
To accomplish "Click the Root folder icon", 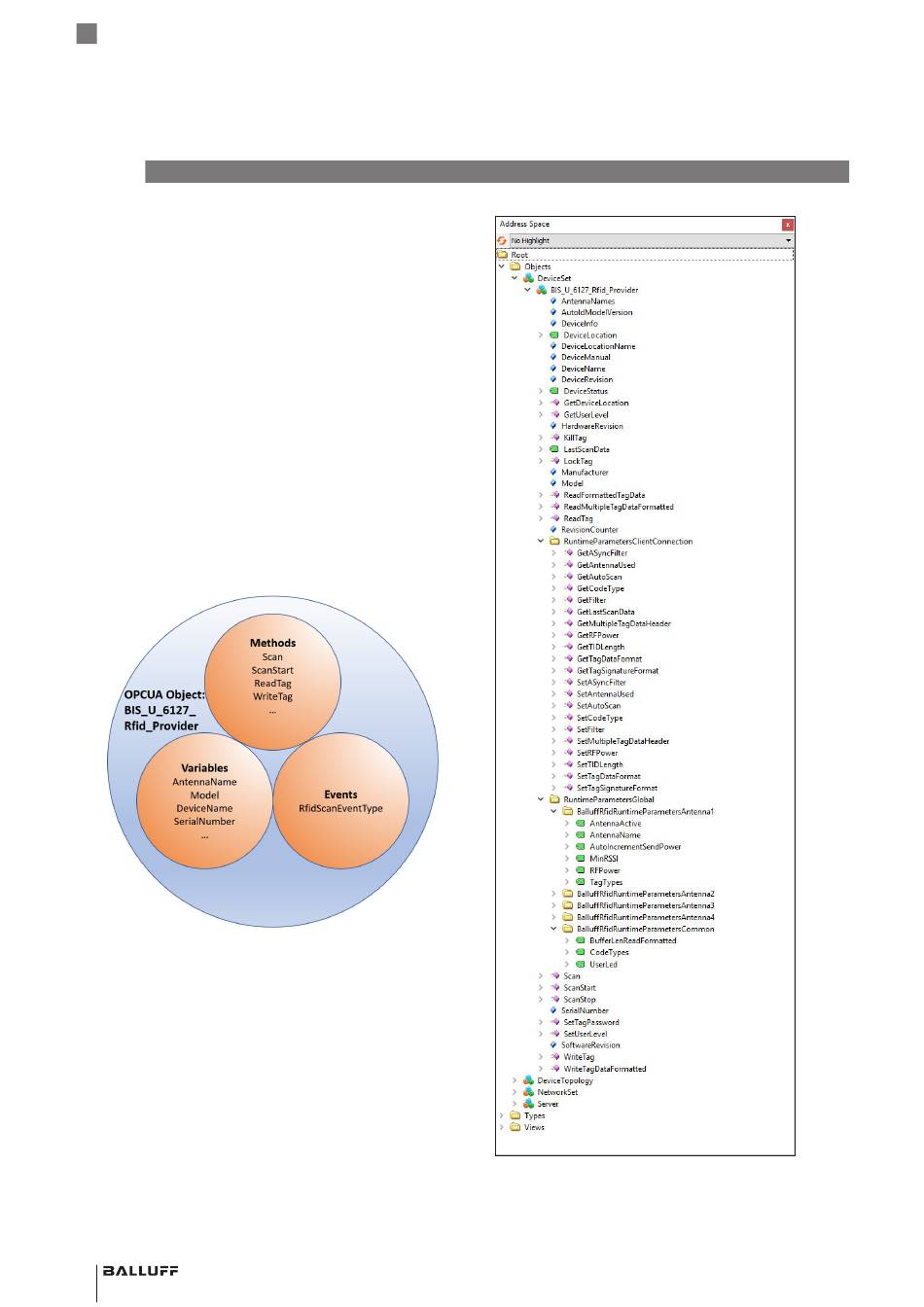I will tap(503, 255).
